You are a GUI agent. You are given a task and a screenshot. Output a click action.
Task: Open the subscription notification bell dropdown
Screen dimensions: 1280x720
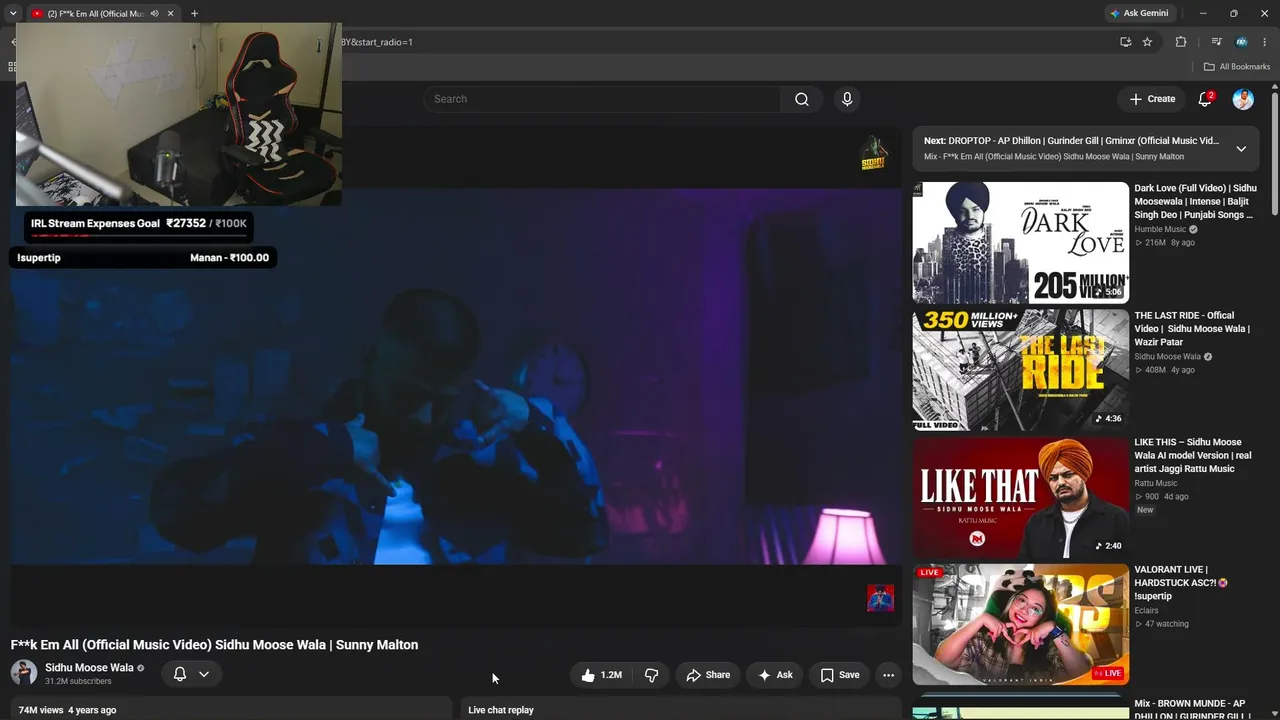click(191, 674)
